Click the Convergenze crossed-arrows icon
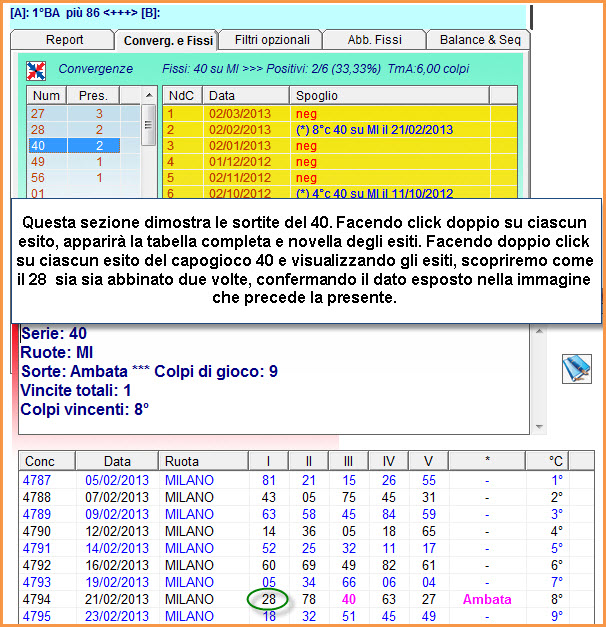This screenshot has width=606, height=627. 36,71
